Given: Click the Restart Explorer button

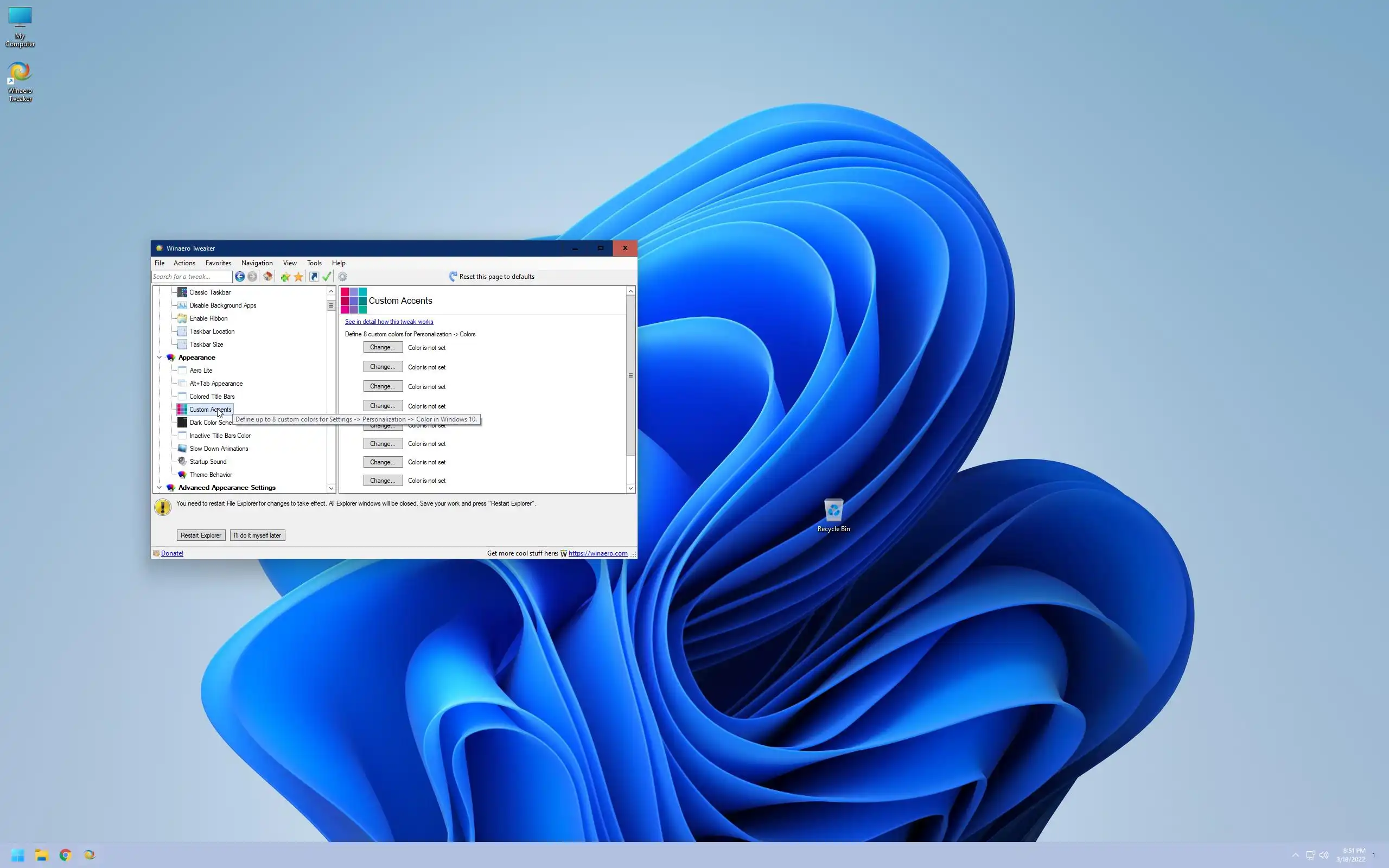Looking at the screenshot, I should click(x=201, y=535).
